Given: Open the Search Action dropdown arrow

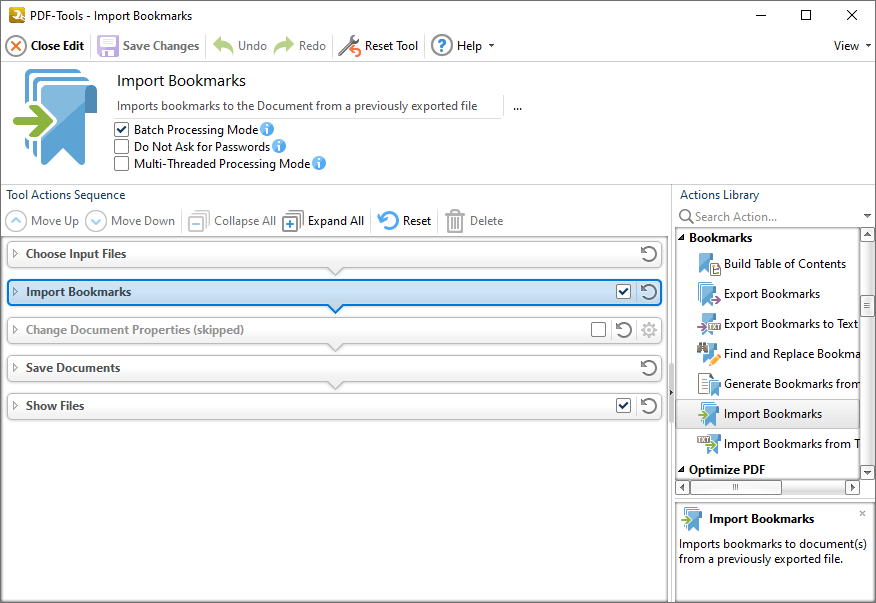Looking at the screenshot, I should pos(867,216).
